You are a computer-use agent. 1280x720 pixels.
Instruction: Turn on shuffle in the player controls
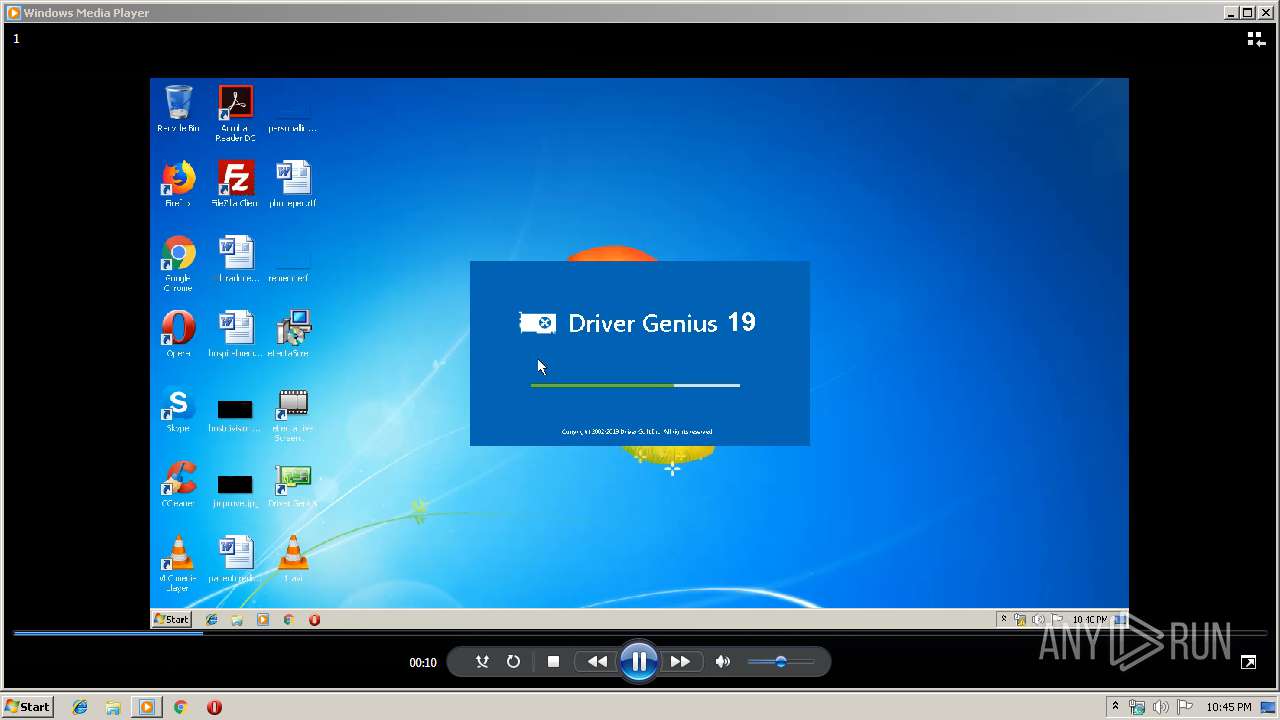point(482,662)
